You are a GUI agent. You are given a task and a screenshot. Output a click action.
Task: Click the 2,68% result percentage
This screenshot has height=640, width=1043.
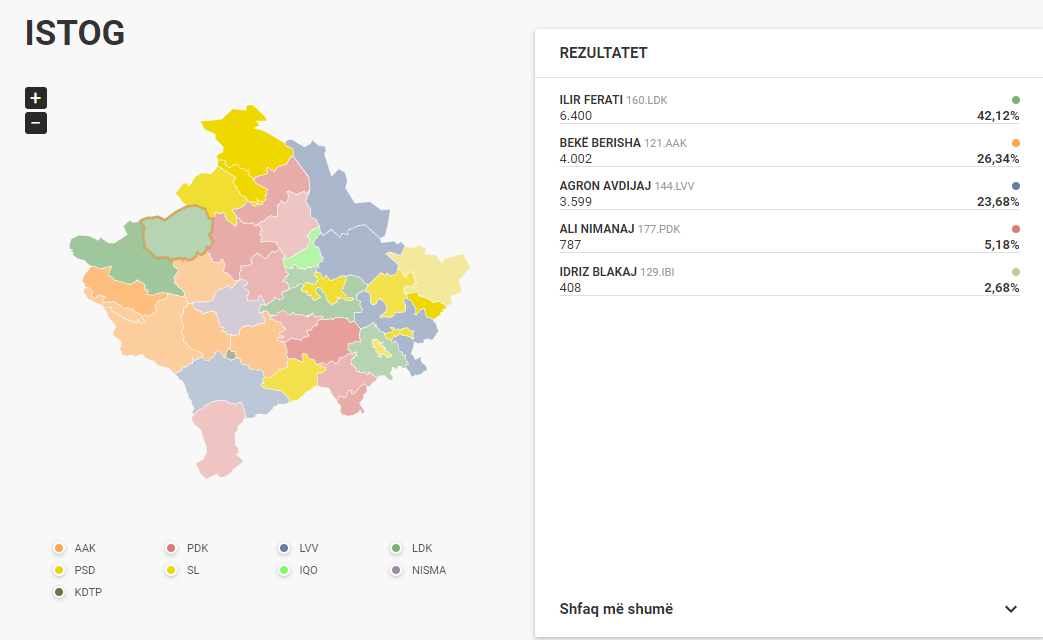[1002, 287]
